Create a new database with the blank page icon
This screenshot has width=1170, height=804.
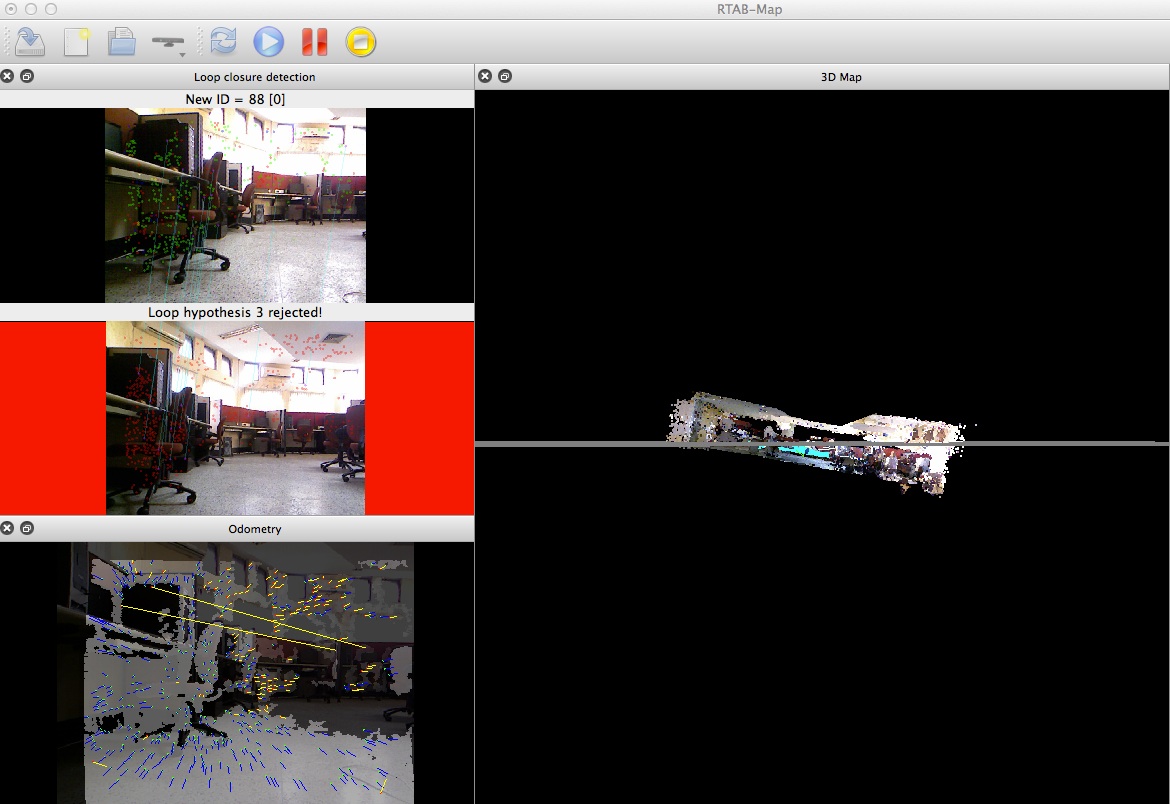(x=77, y=41)
